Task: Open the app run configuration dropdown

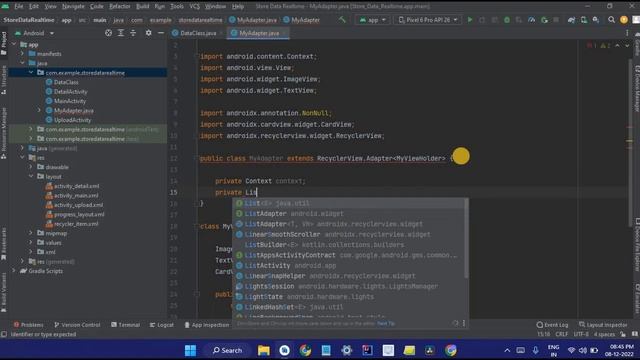Action: pos(372,20)
